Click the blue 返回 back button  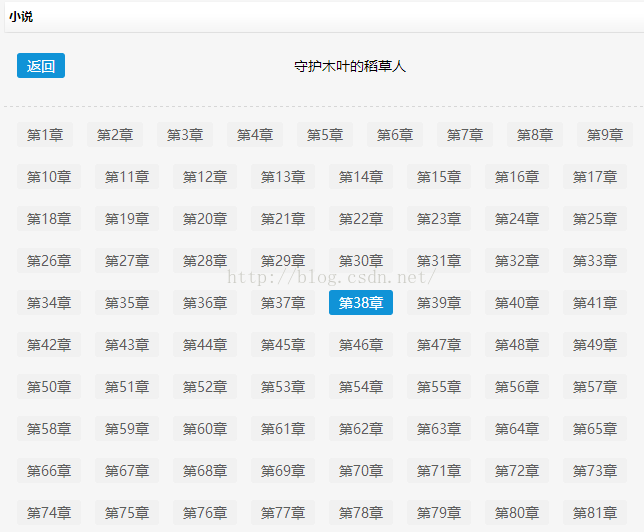(x=41, y=65)
